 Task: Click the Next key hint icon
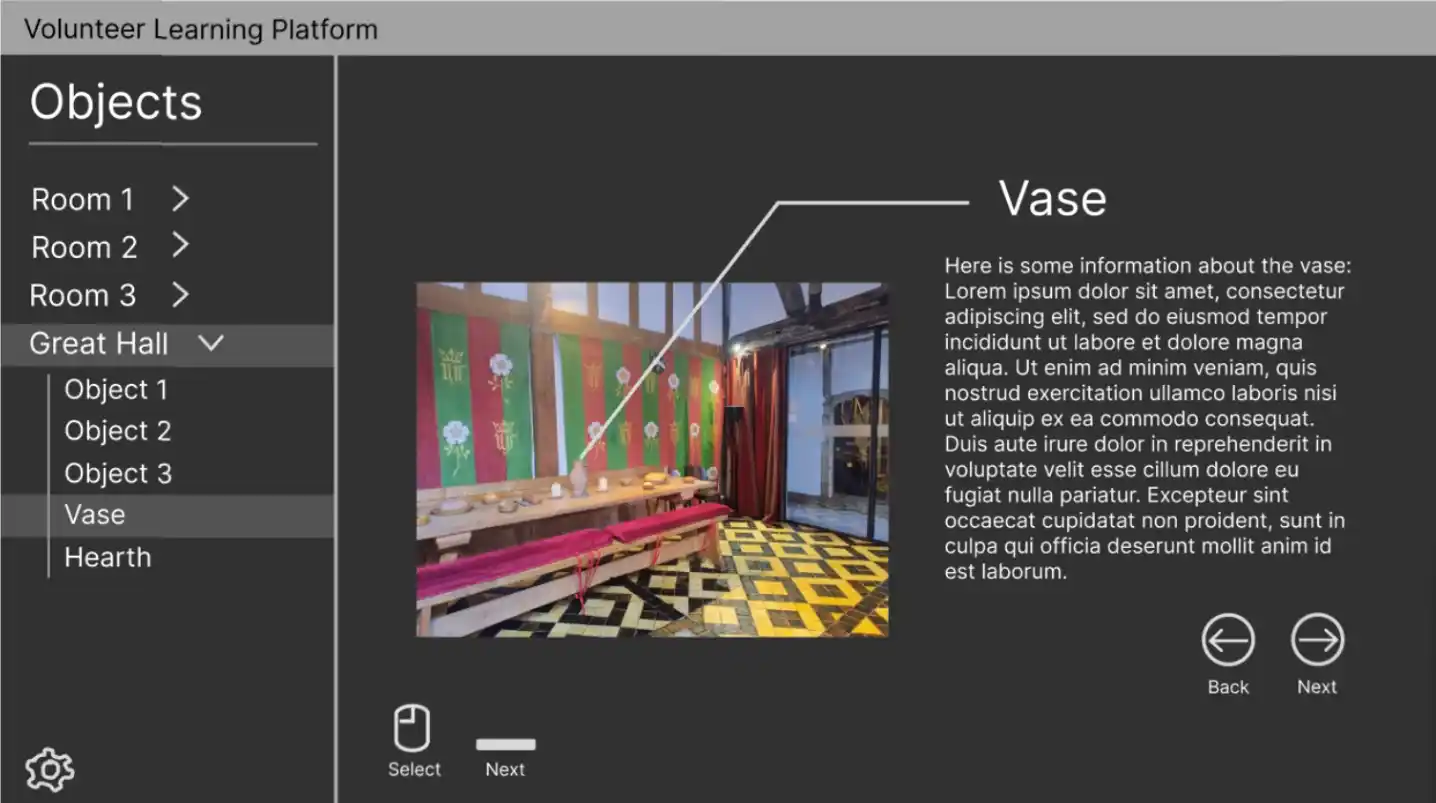(x=505, y=742)
